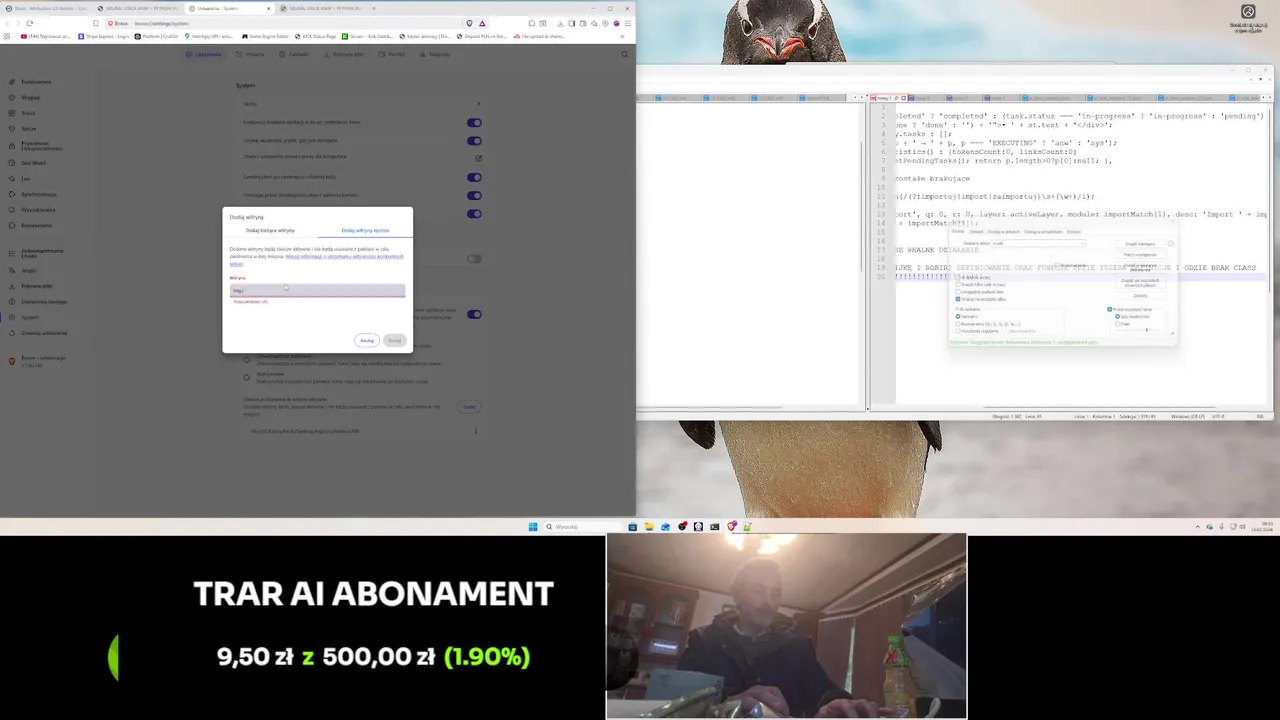This screenshot has width=1280, height=720.
Task: Select Maksymalne memory saver radio option
Action: [x=247, y=377]
